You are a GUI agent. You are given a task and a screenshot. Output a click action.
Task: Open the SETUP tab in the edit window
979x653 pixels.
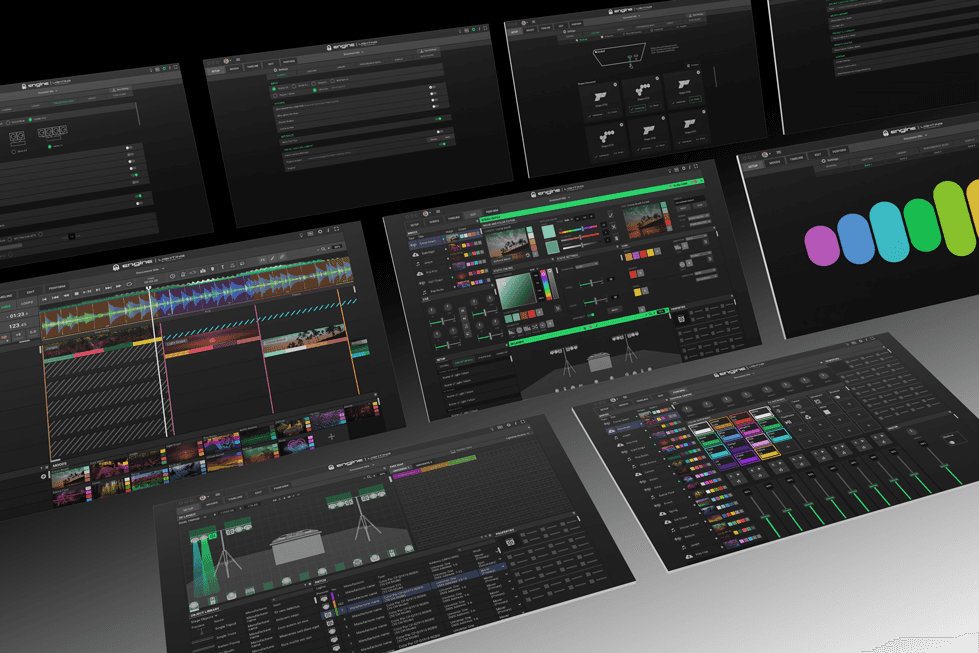(x=415, y=225)
